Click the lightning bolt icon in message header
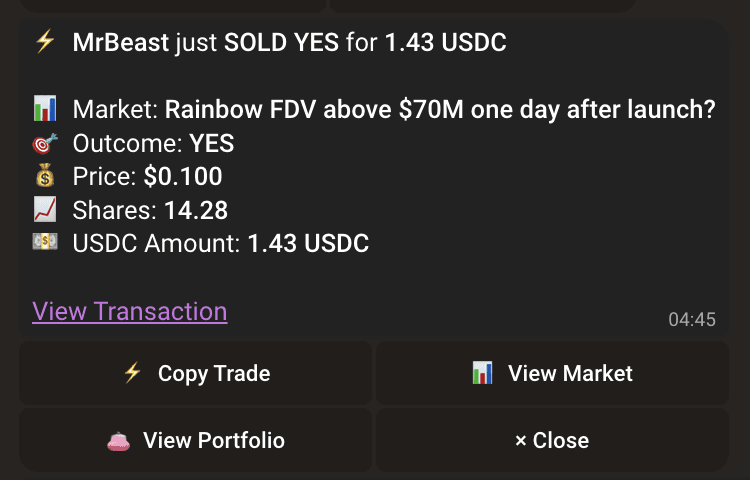750x480 pixels. [44, 43]
